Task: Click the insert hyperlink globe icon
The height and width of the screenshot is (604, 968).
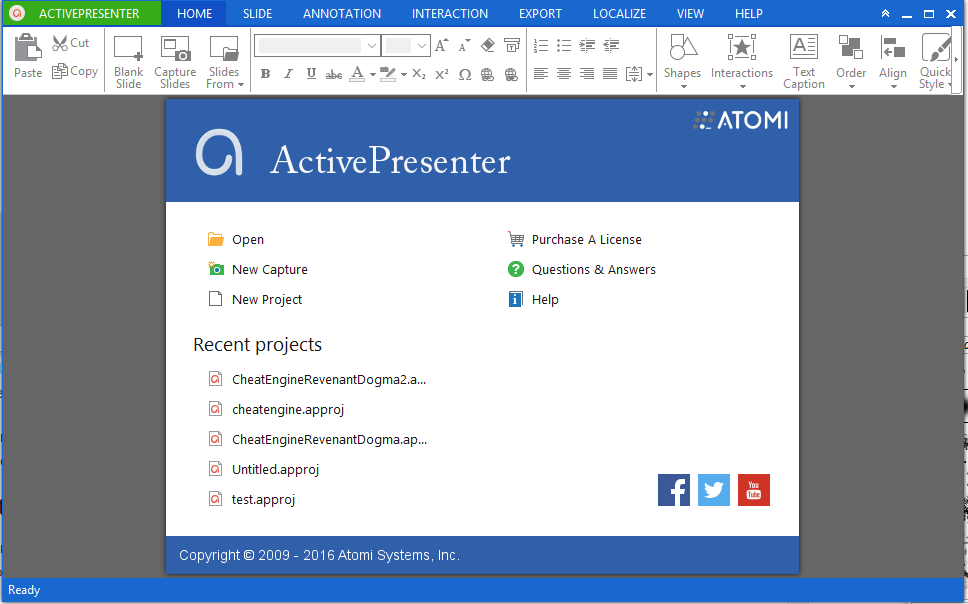Action: click(488, 75)
